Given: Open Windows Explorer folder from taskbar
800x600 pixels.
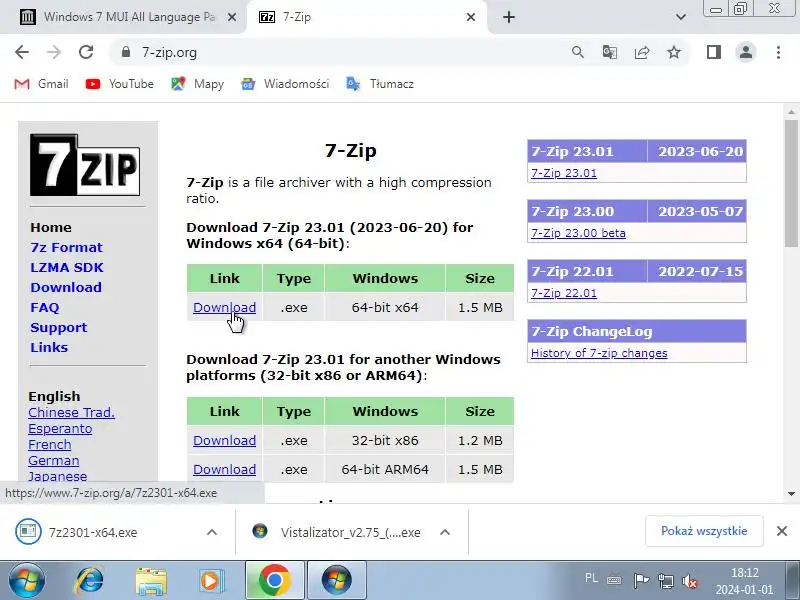Looking at the screenshot, I should [151, 581].
